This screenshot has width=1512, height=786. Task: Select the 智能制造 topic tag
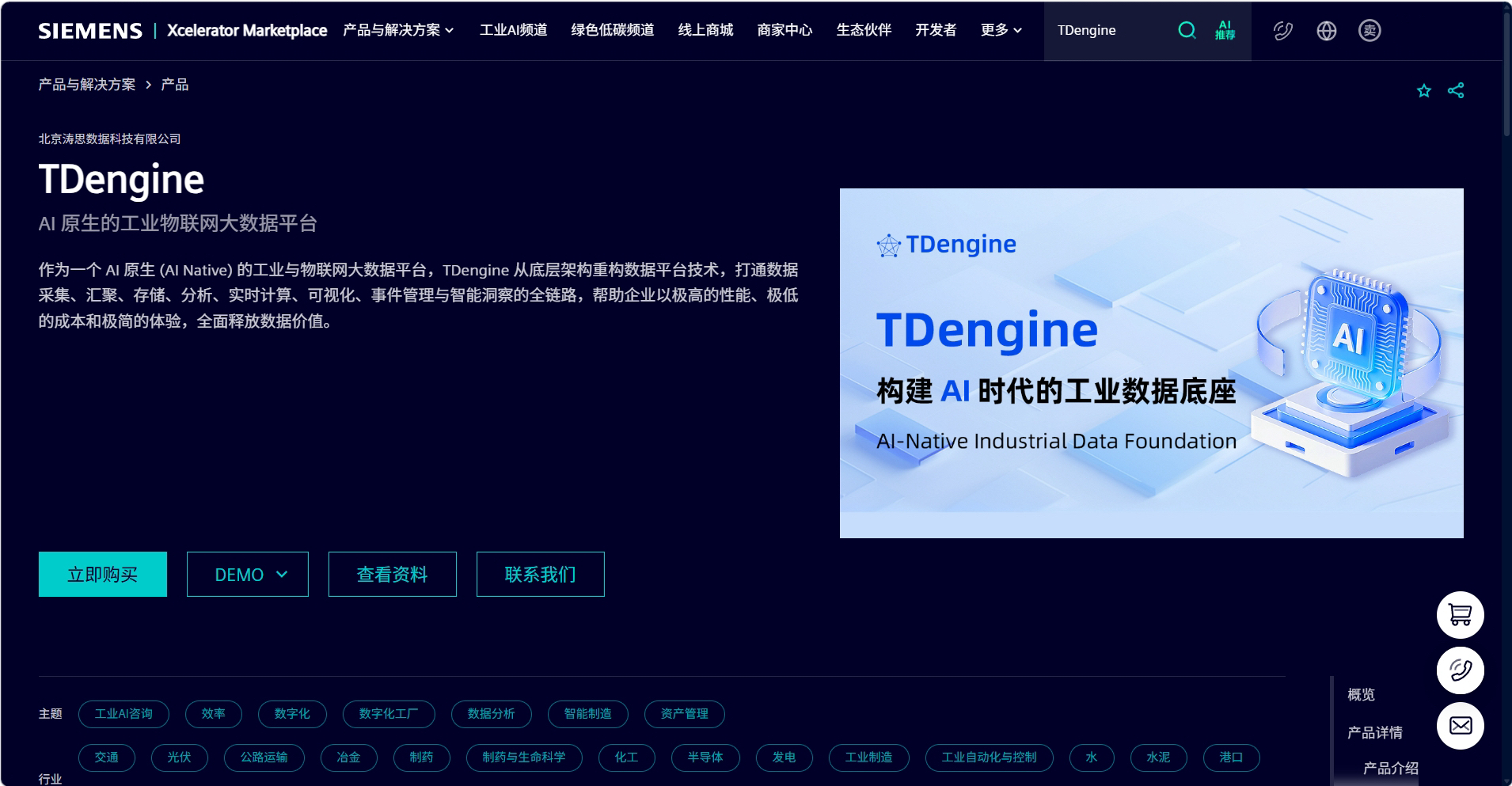click(588, 714)
